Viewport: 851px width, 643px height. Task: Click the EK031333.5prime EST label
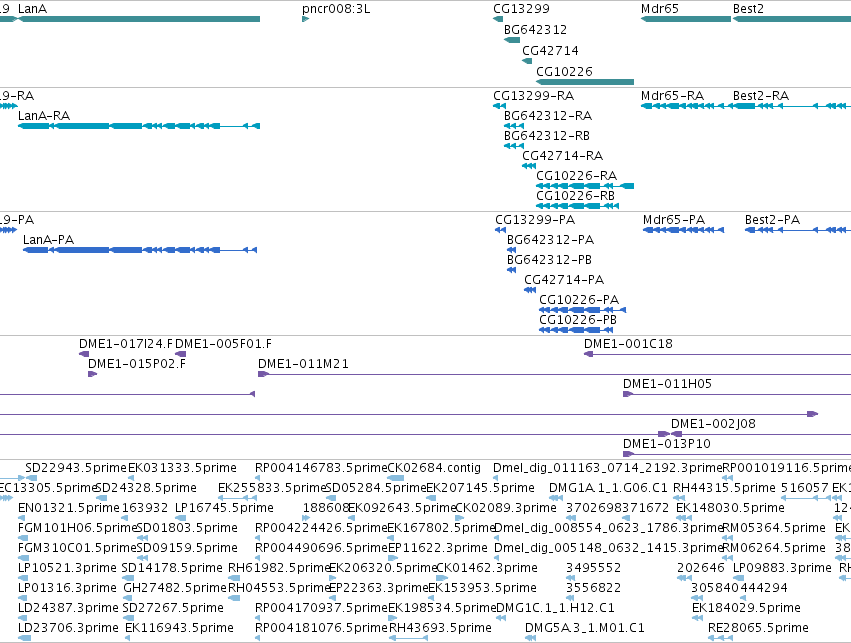[x=182, y=468]
